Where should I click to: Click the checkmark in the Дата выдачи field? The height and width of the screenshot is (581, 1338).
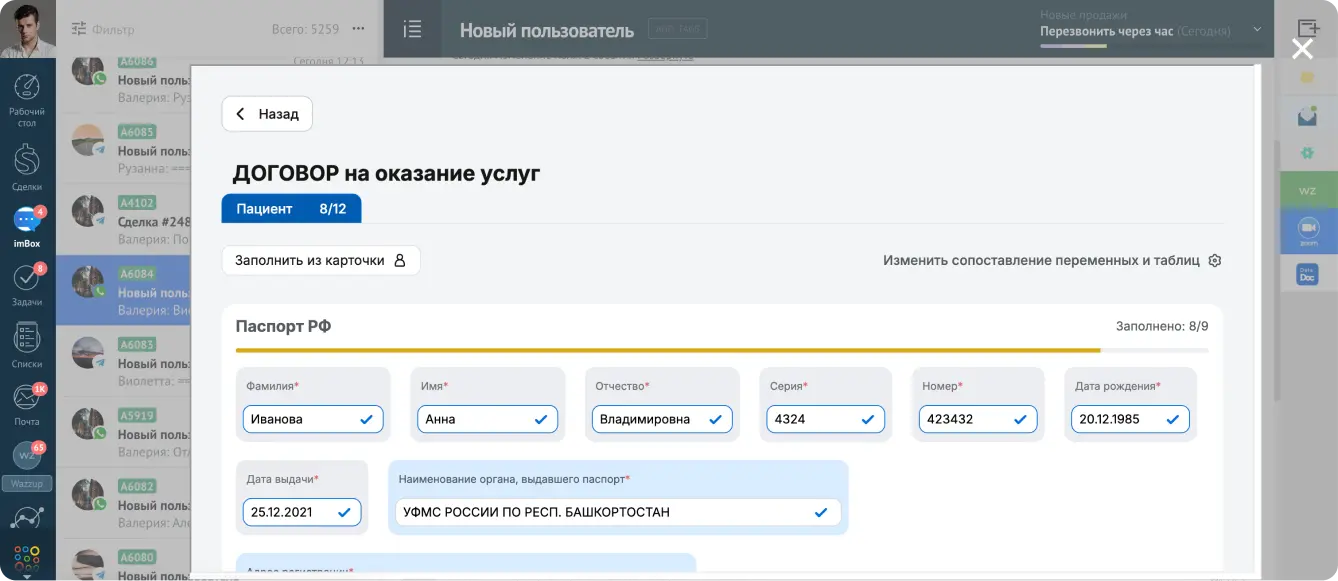(345, 512)
